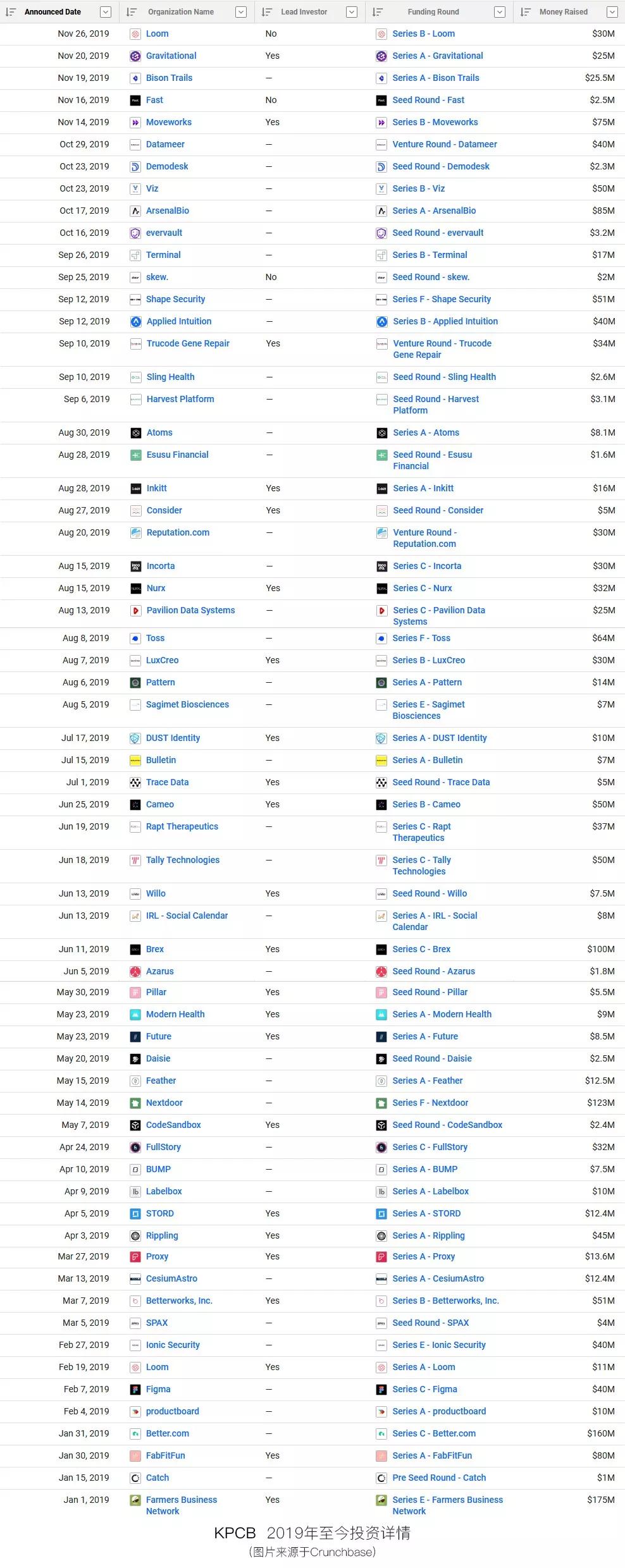Click the sort icon beside Announced Date

click(11, 12)
